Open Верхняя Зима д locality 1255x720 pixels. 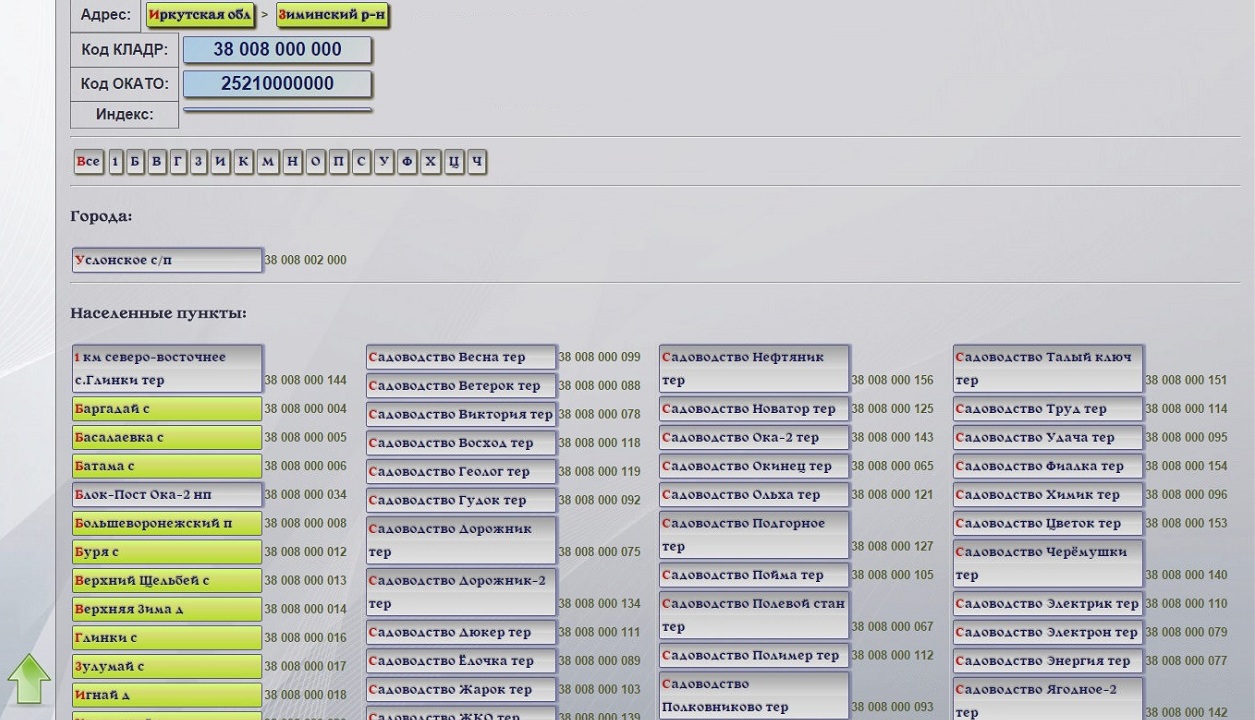tap(167, 609)
